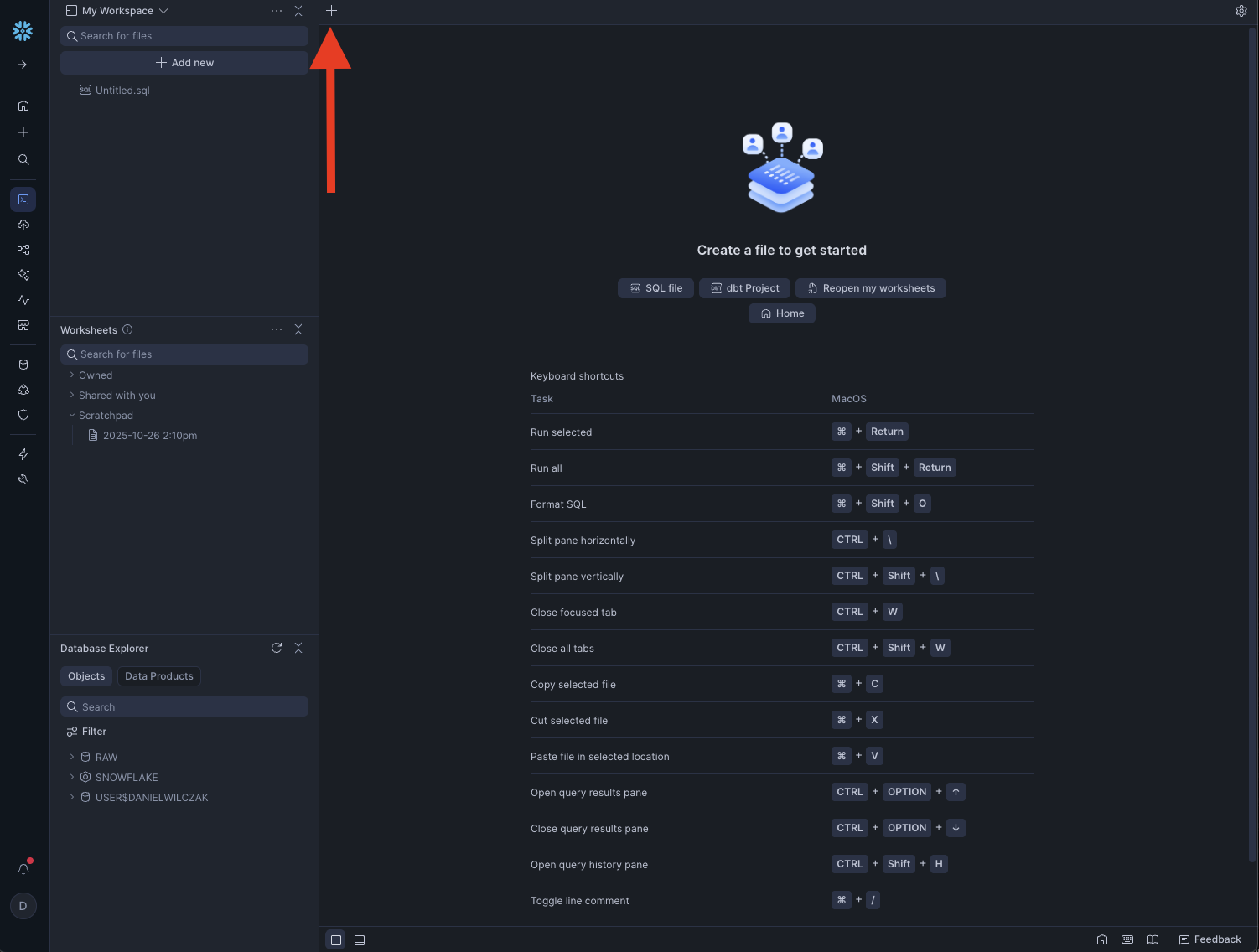Collapse the Worksheets panel section
This screenshot has height=952, width=1259.
298,329
